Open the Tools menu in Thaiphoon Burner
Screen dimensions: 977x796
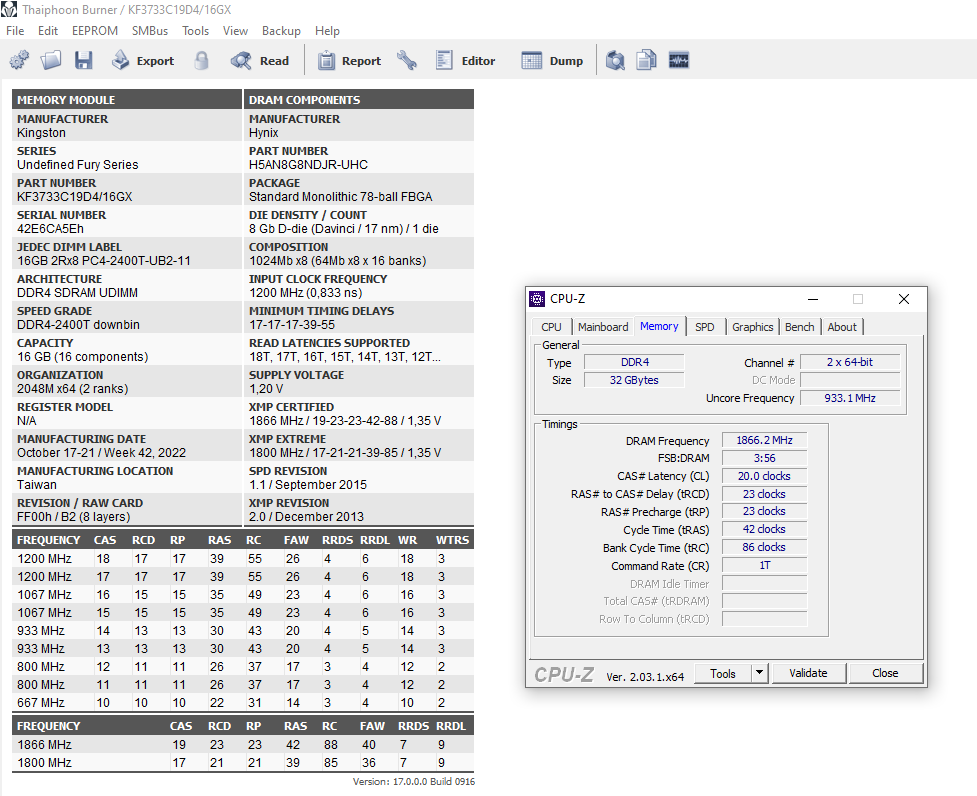[195, 31]
